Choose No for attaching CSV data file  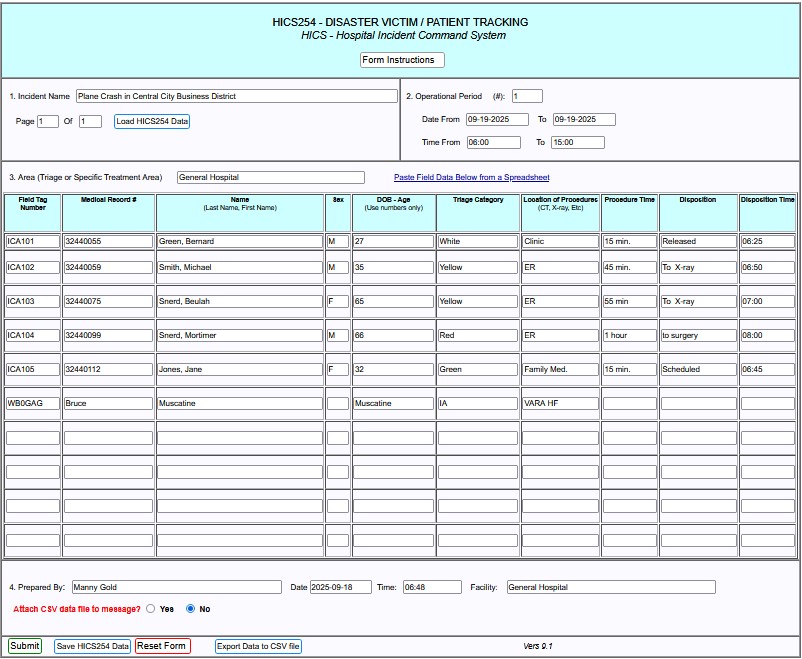[x=191, y=608]
